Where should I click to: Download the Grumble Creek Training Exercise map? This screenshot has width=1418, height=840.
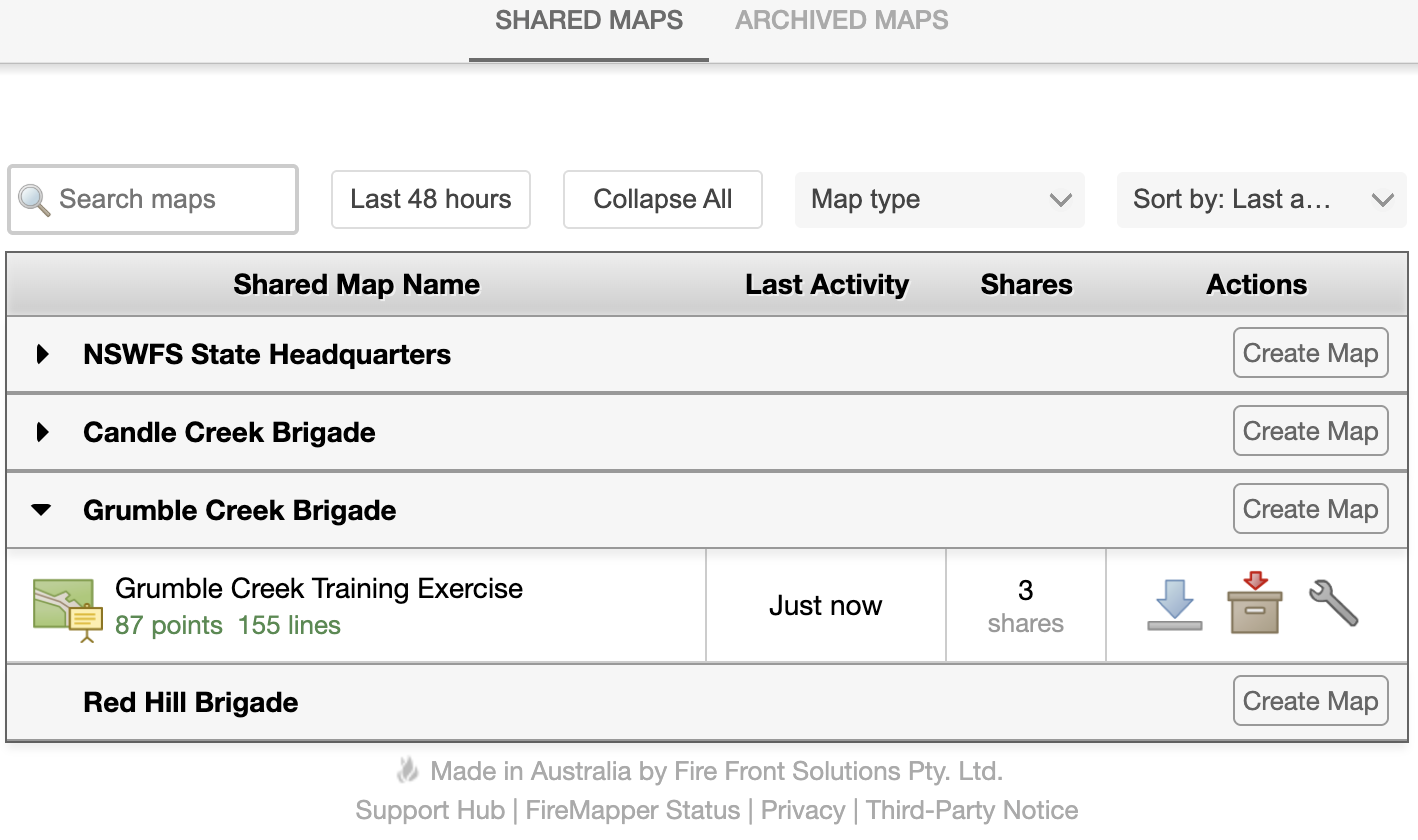pos(1174,604)
